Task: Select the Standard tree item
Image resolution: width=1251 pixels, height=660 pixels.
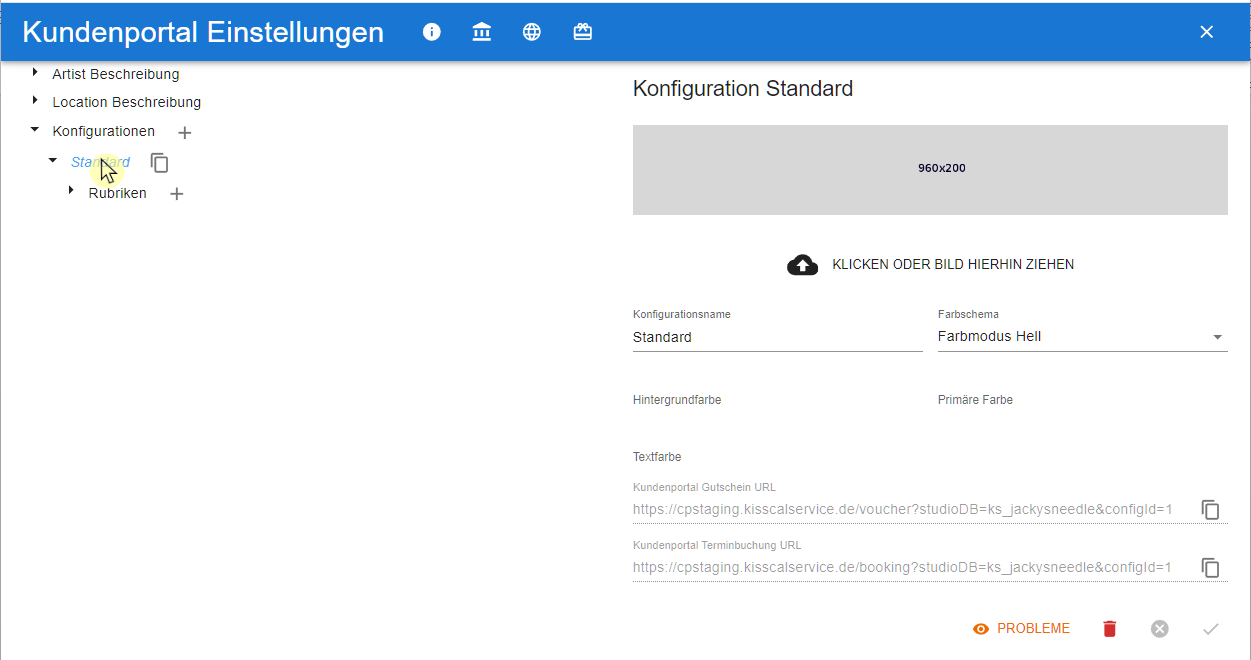Action: coord(100,162)
